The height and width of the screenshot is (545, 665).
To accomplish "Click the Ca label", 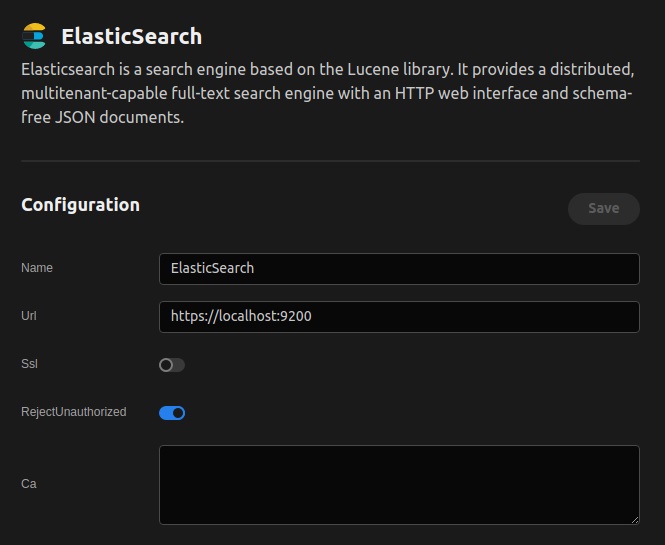I will pyautogui.click(x=29, y=484).
